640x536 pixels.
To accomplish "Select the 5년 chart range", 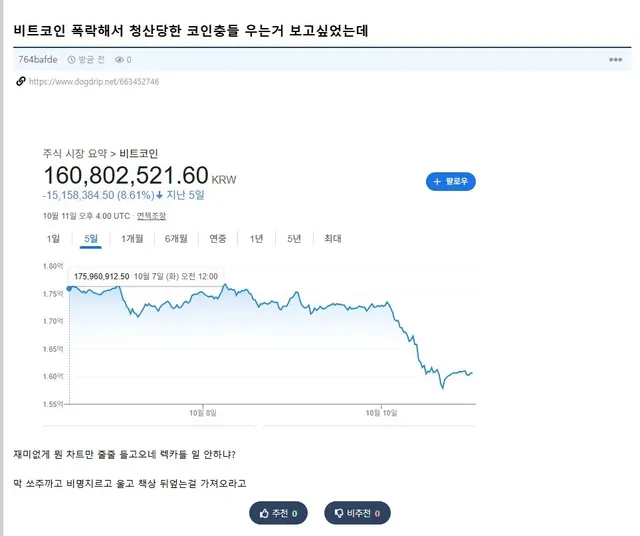I will (294, 238).
